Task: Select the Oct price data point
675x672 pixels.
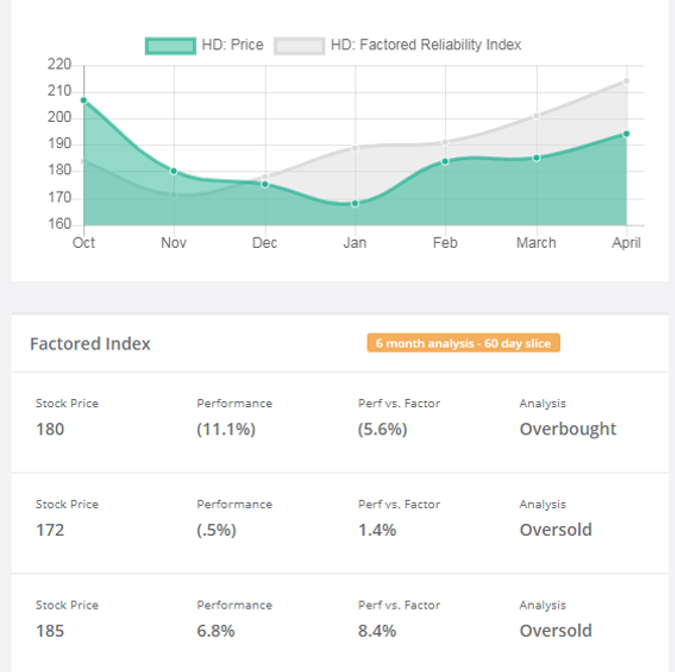Action: pyautogui.click(x=84, y=100)
